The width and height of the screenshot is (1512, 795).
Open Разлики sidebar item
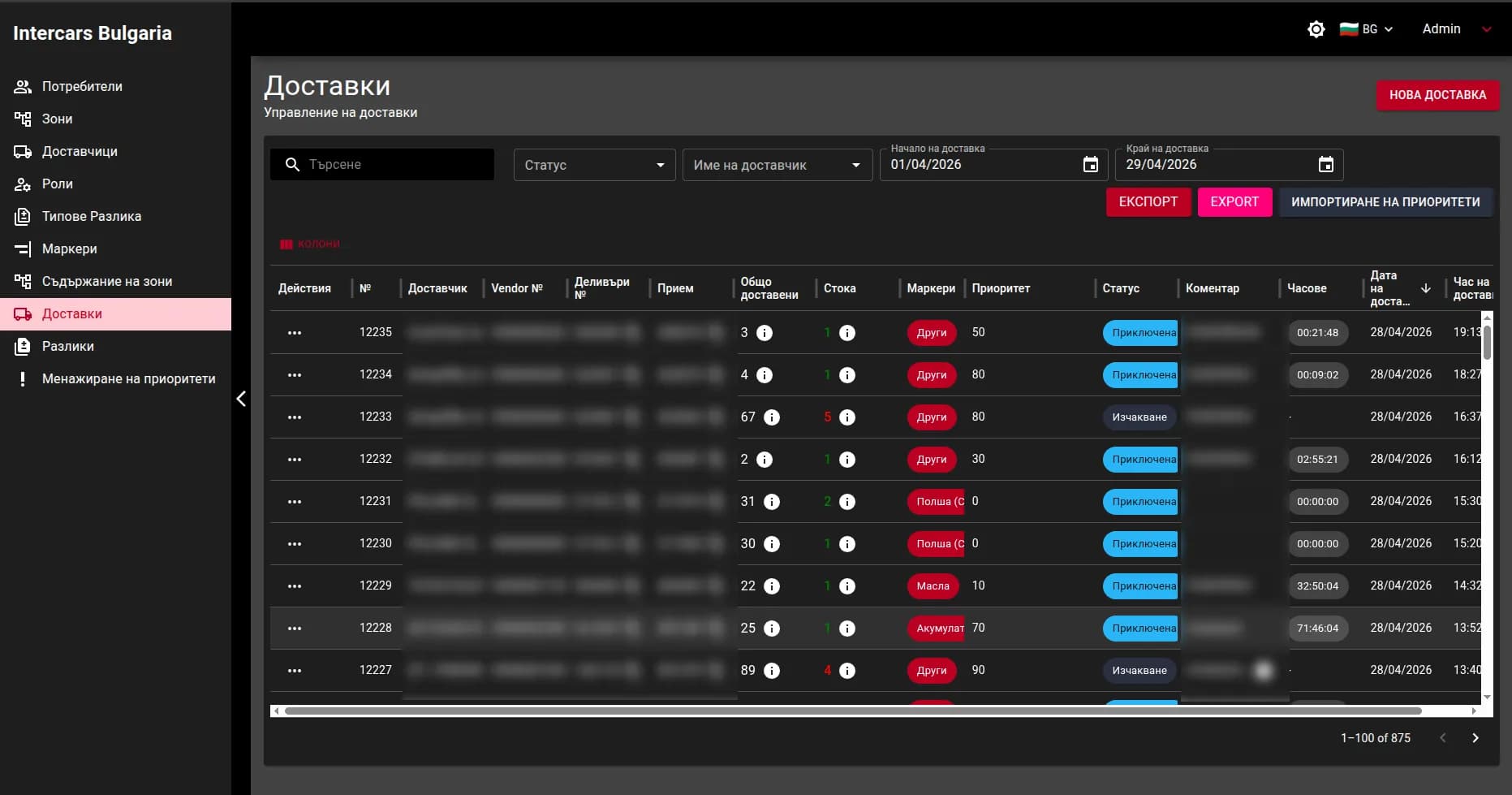115,346
